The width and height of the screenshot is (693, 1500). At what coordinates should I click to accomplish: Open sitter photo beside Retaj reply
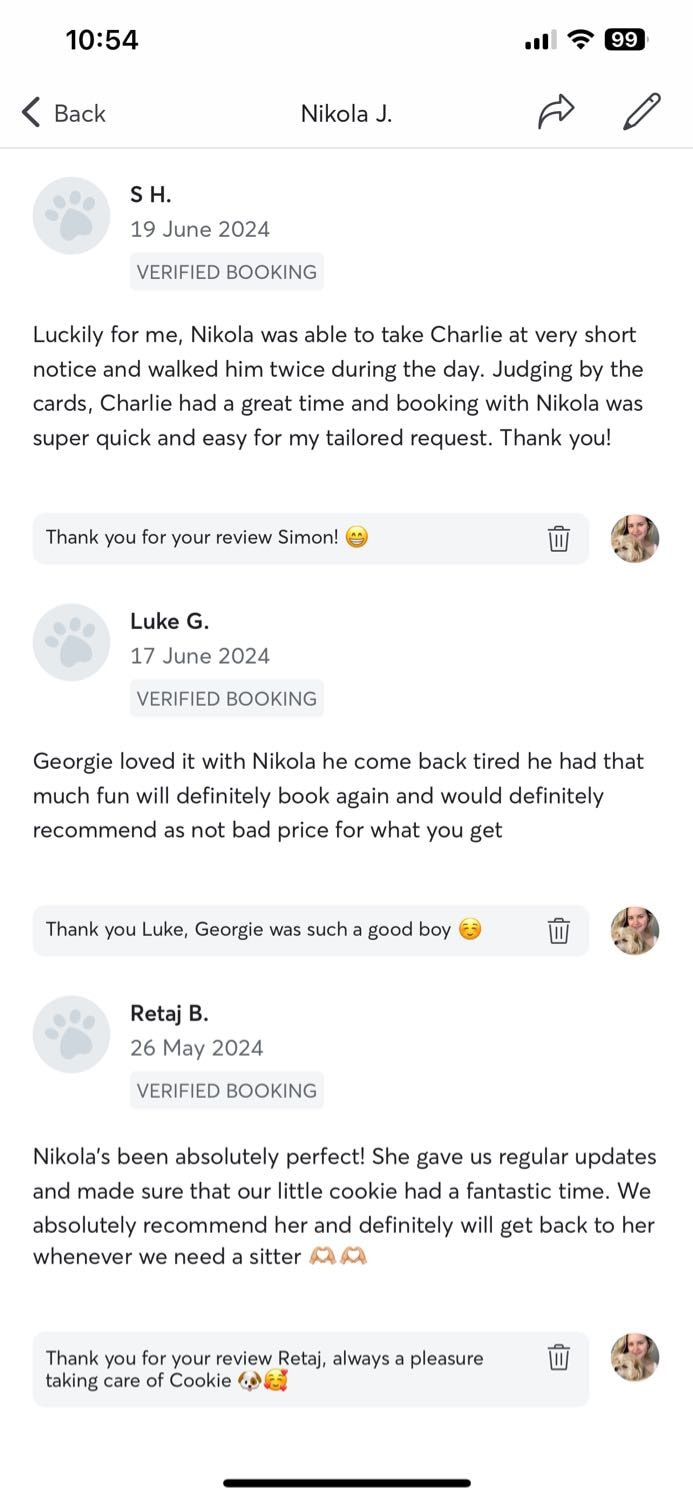point(635,1358)
